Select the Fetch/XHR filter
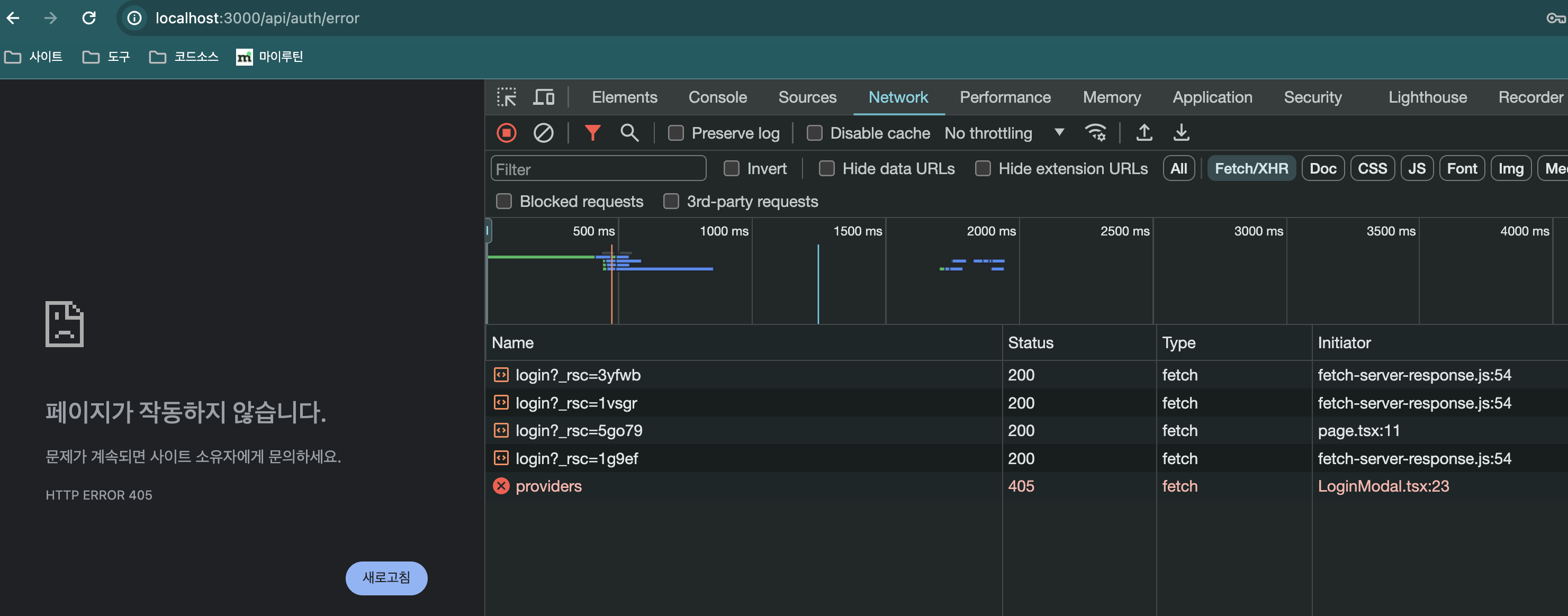This screenshot has width=1568, height=616. coord(1251,169)
